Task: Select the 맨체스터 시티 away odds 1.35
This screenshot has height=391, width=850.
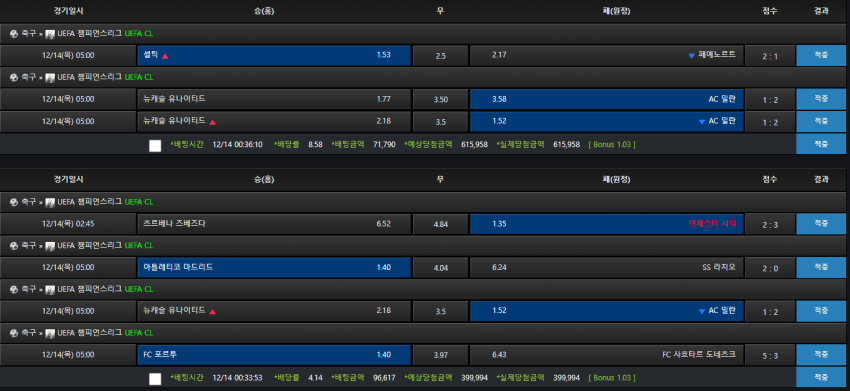Action: point(607,223)
